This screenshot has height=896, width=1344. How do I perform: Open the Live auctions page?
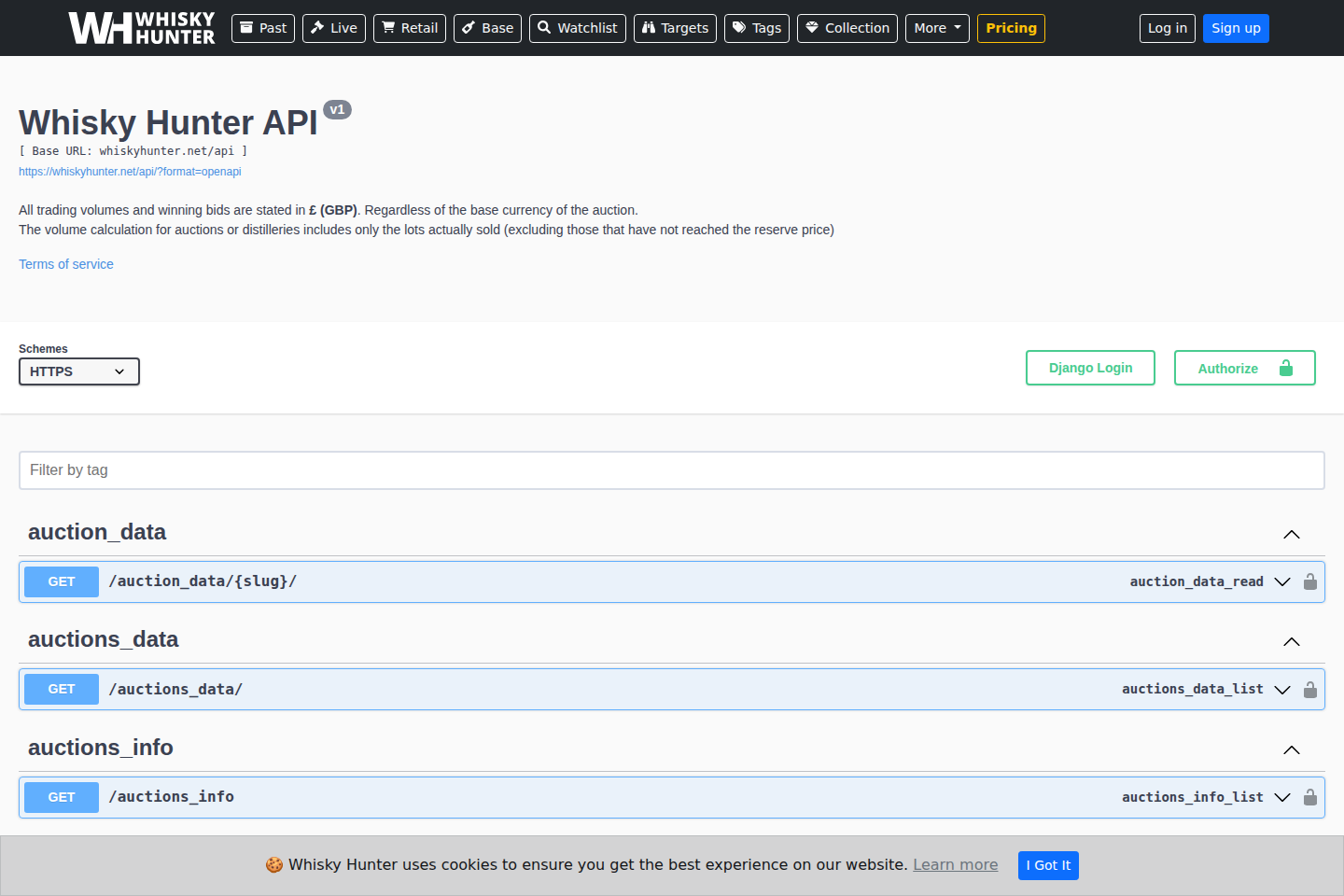[333, 28]
